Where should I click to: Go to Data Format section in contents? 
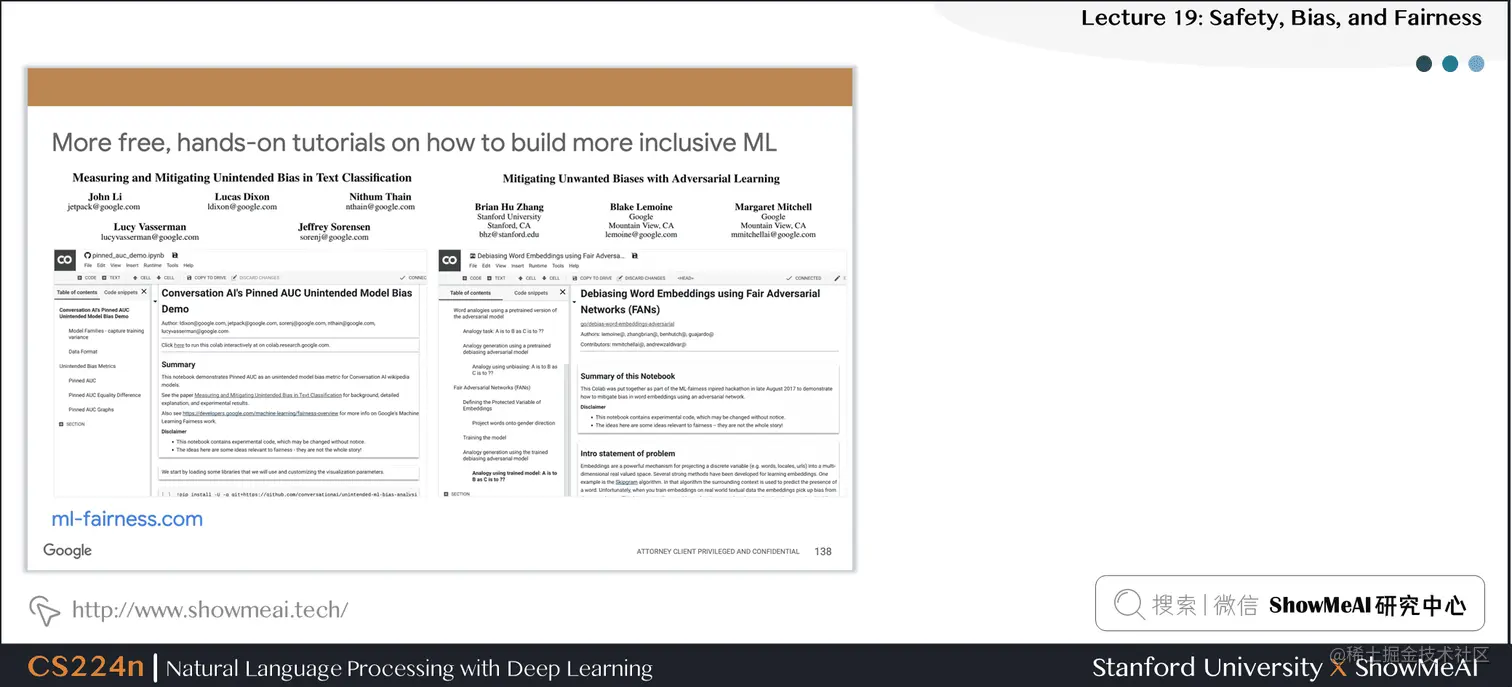[x=83, y=352]
